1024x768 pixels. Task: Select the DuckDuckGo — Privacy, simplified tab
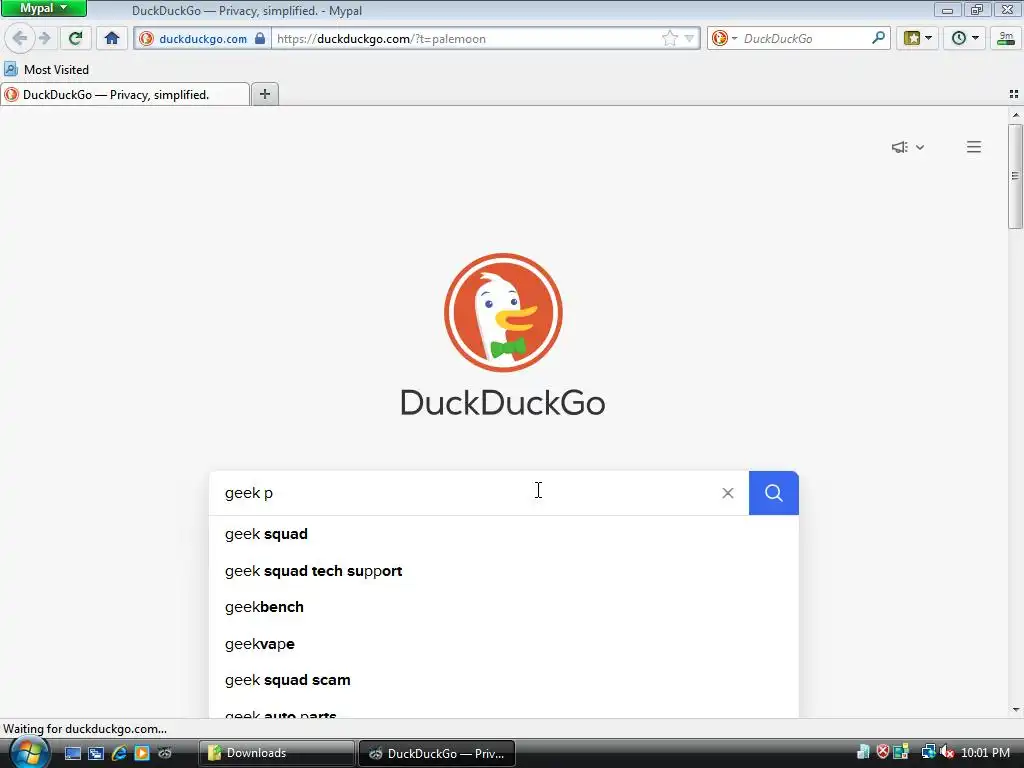[125, 95]
